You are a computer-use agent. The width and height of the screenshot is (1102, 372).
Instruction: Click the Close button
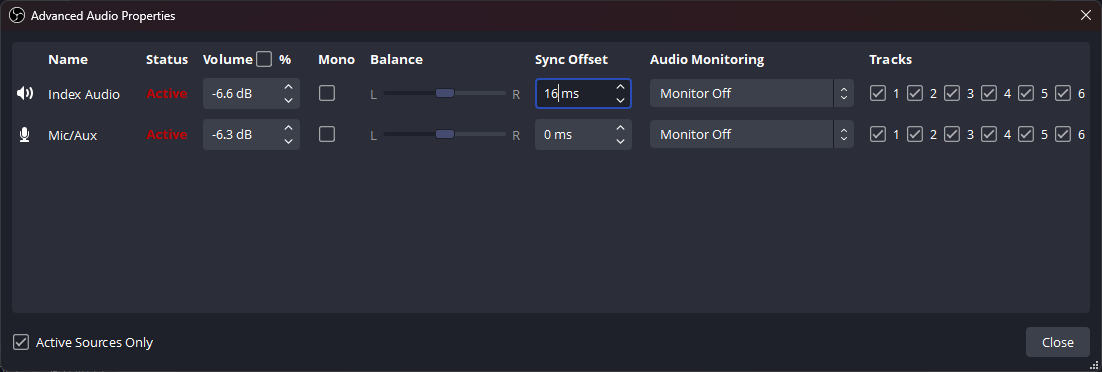[x=1058, y=342]
